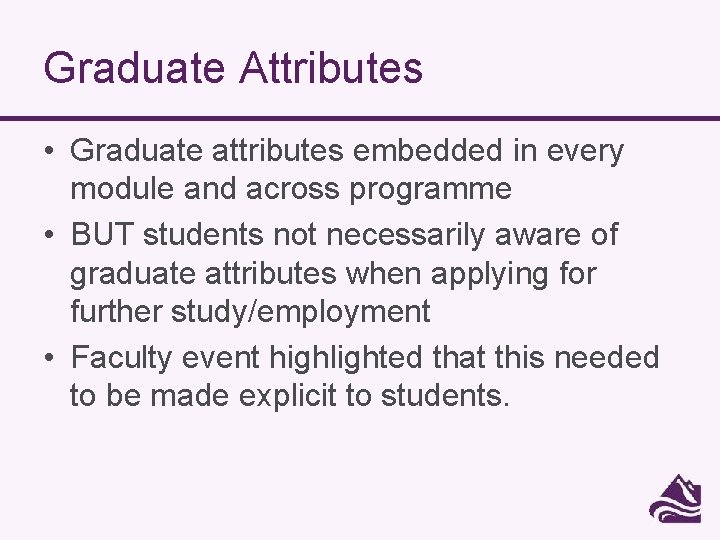Click the word 'programme' in first bullet
This screenshot has height=540, width=720.
tap(430, 191)
